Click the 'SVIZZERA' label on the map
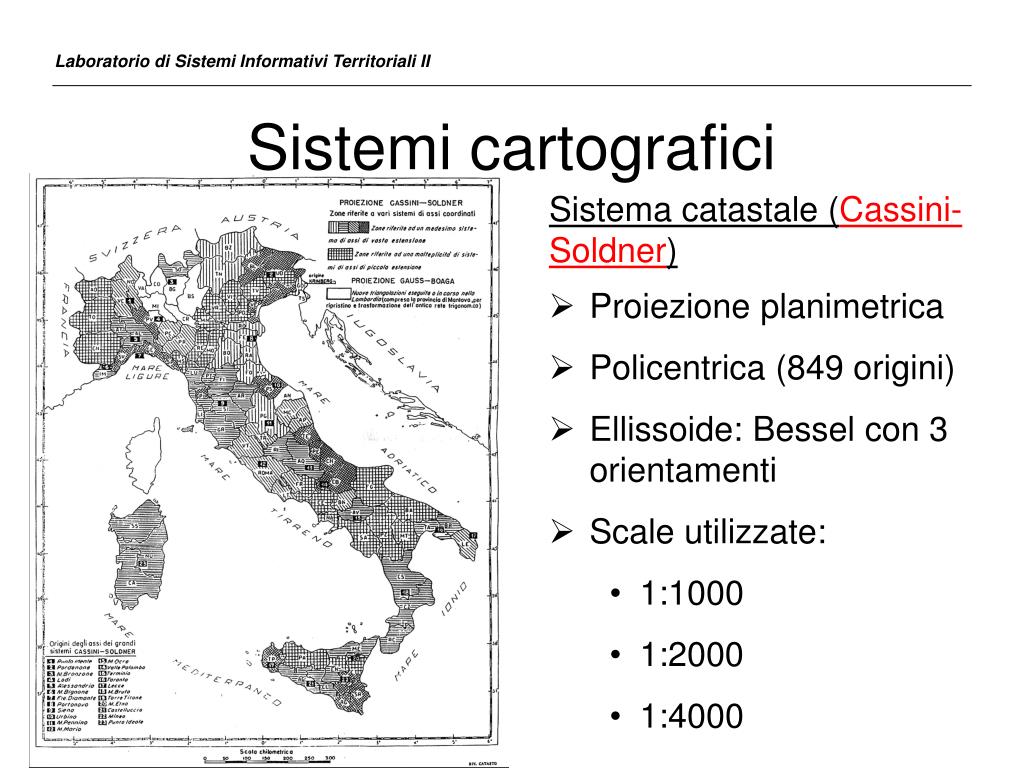Image resolution: width=1024 pixels, height=768 pixels. [135, 244]
